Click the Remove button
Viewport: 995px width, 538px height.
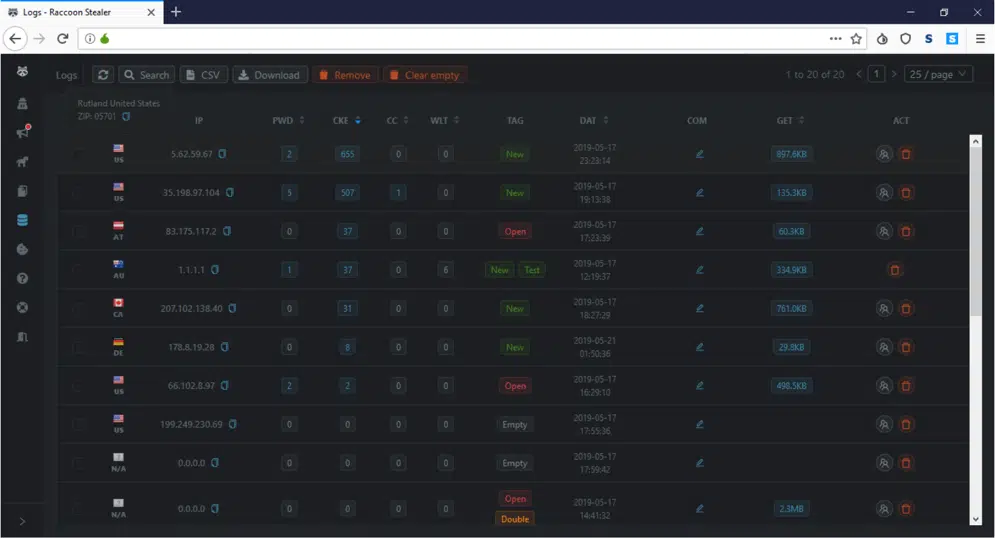[x=345, y=75]
